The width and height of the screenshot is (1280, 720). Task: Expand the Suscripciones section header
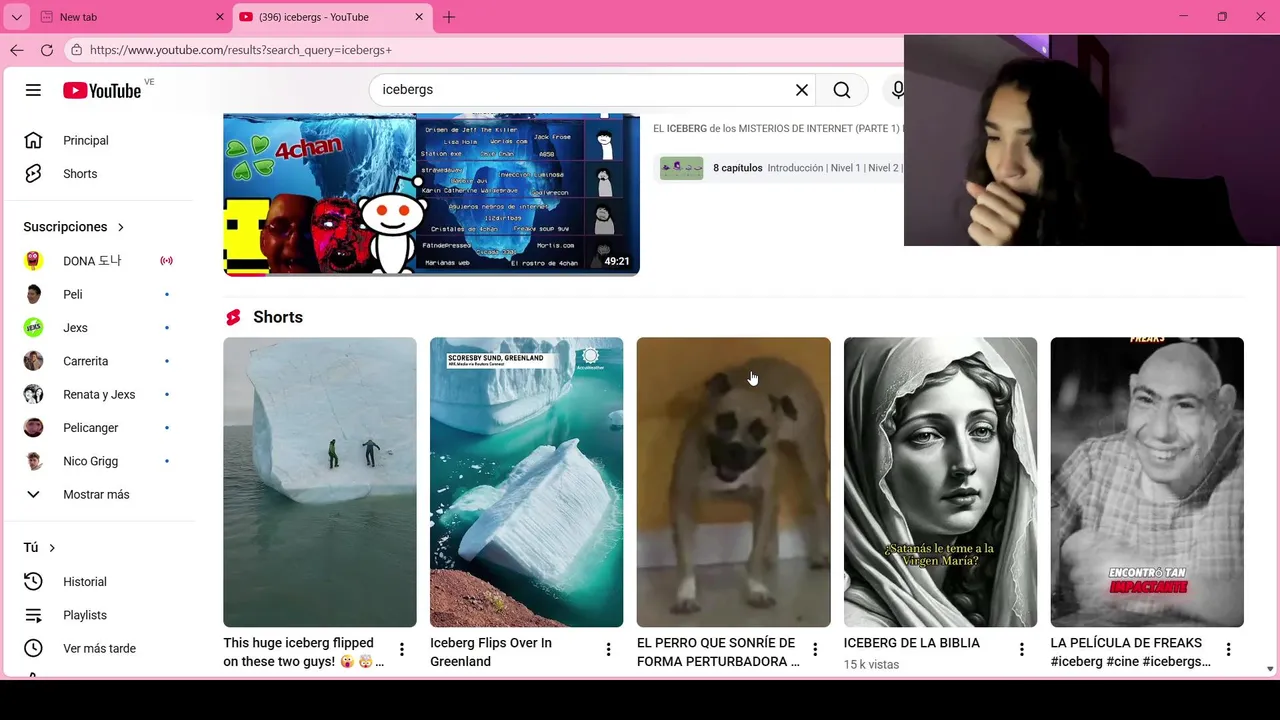74,227
